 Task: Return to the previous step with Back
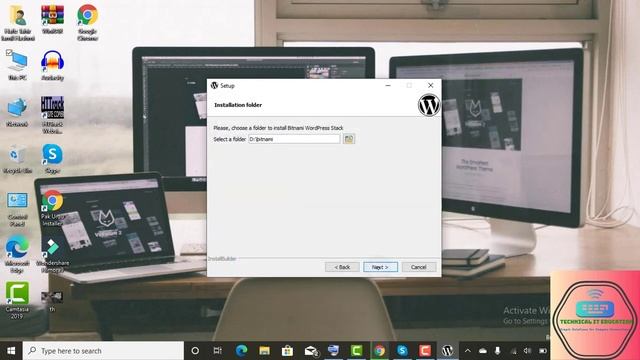[x=342, y=267]
